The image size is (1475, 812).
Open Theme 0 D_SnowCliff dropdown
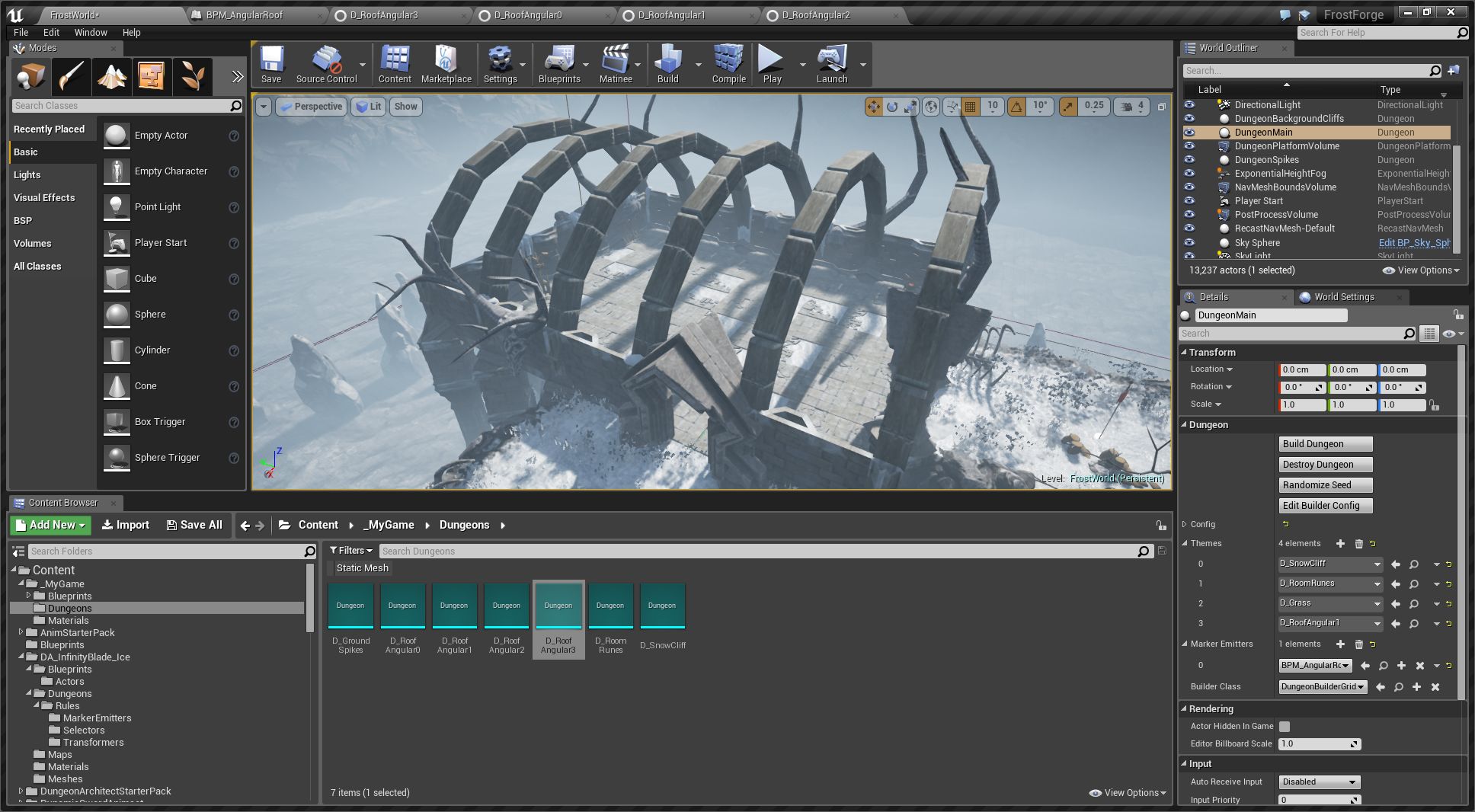[x=1330, y=564]
